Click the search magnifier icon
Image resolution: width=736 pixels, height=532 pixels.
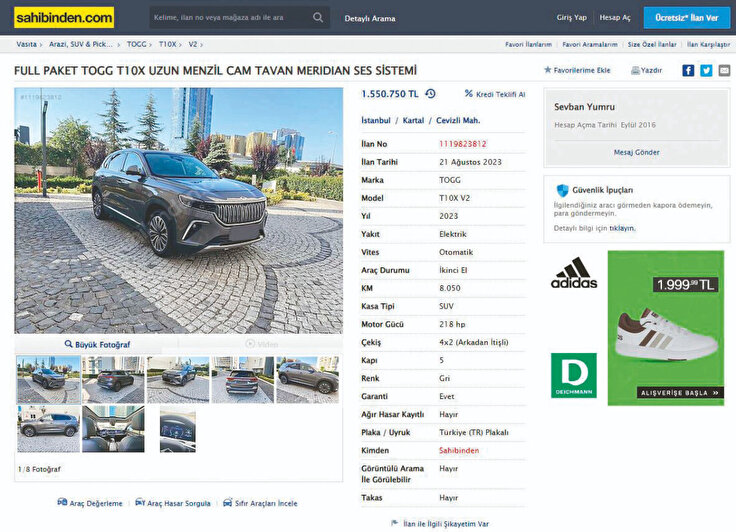318,17
